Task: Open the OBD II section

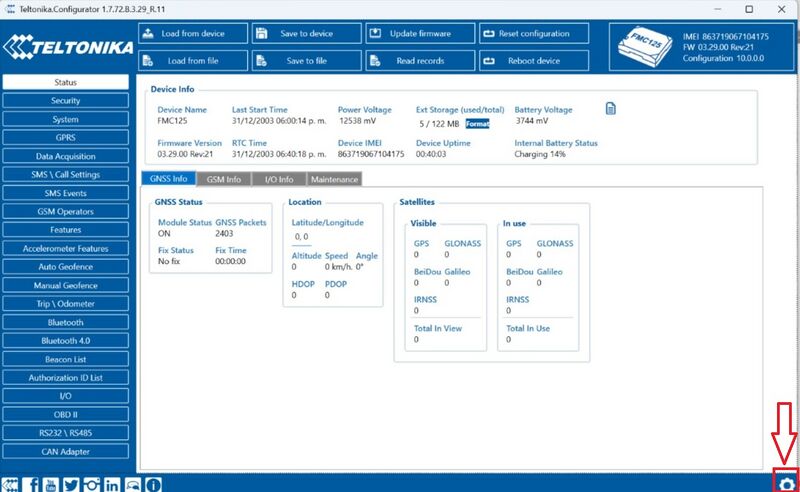Action: pyautogui.click(x=66, y=414)
